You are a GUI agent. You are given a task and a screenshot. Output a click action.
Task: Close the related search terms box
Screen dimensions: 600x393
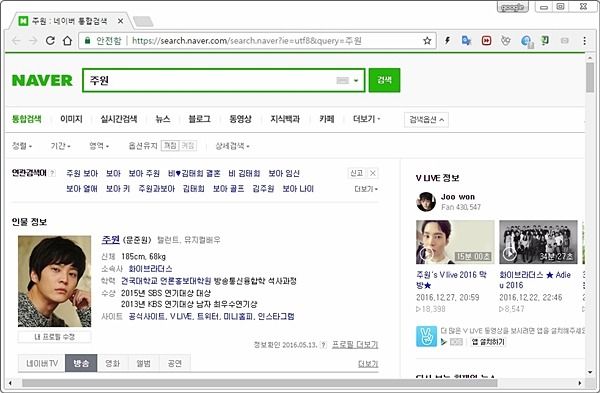(x=372, y=173)
